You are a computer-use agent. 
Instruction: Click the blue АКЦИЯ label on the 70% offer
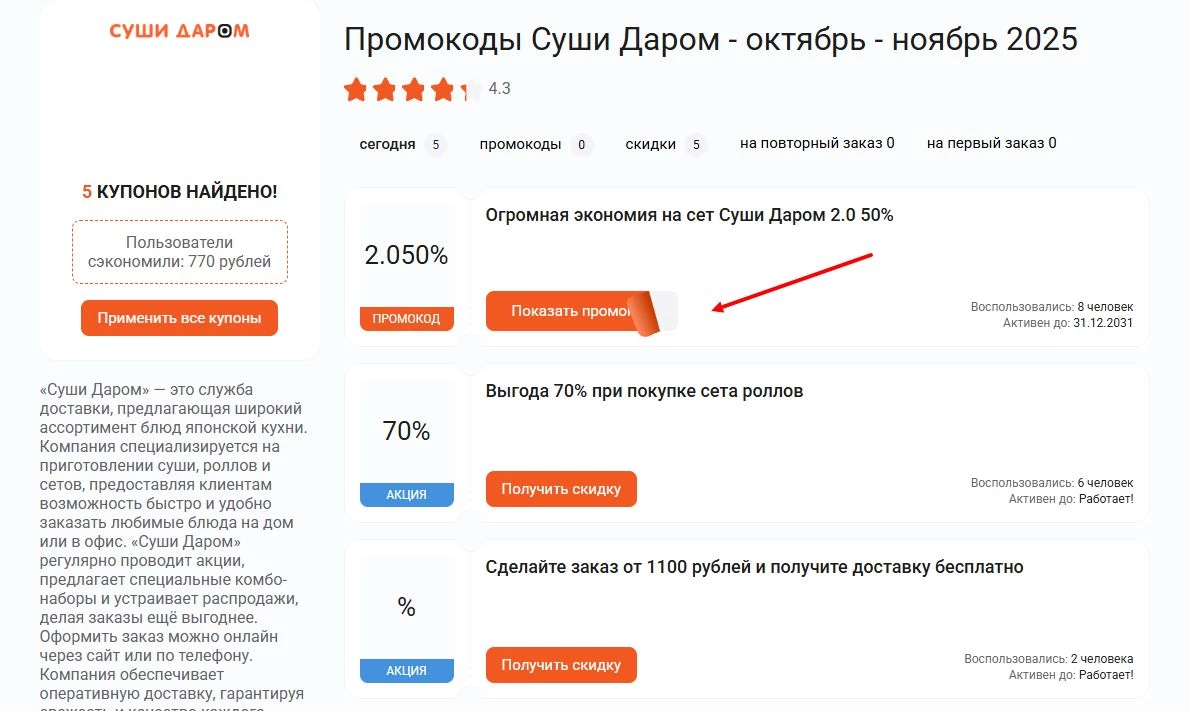click(x=406, y=494)
